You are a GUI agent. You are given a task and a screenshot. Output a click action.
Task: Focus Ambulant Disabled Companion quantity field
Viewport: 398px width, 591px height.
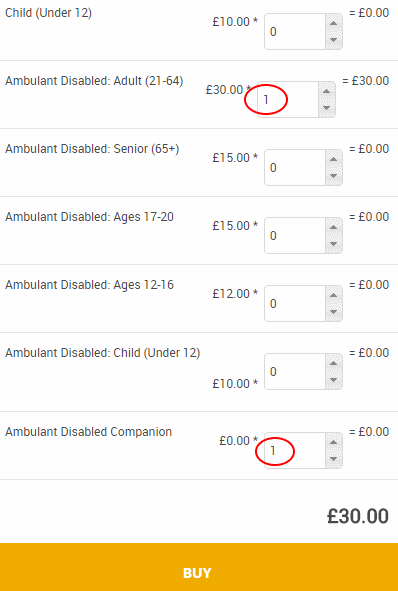[295, 450]
